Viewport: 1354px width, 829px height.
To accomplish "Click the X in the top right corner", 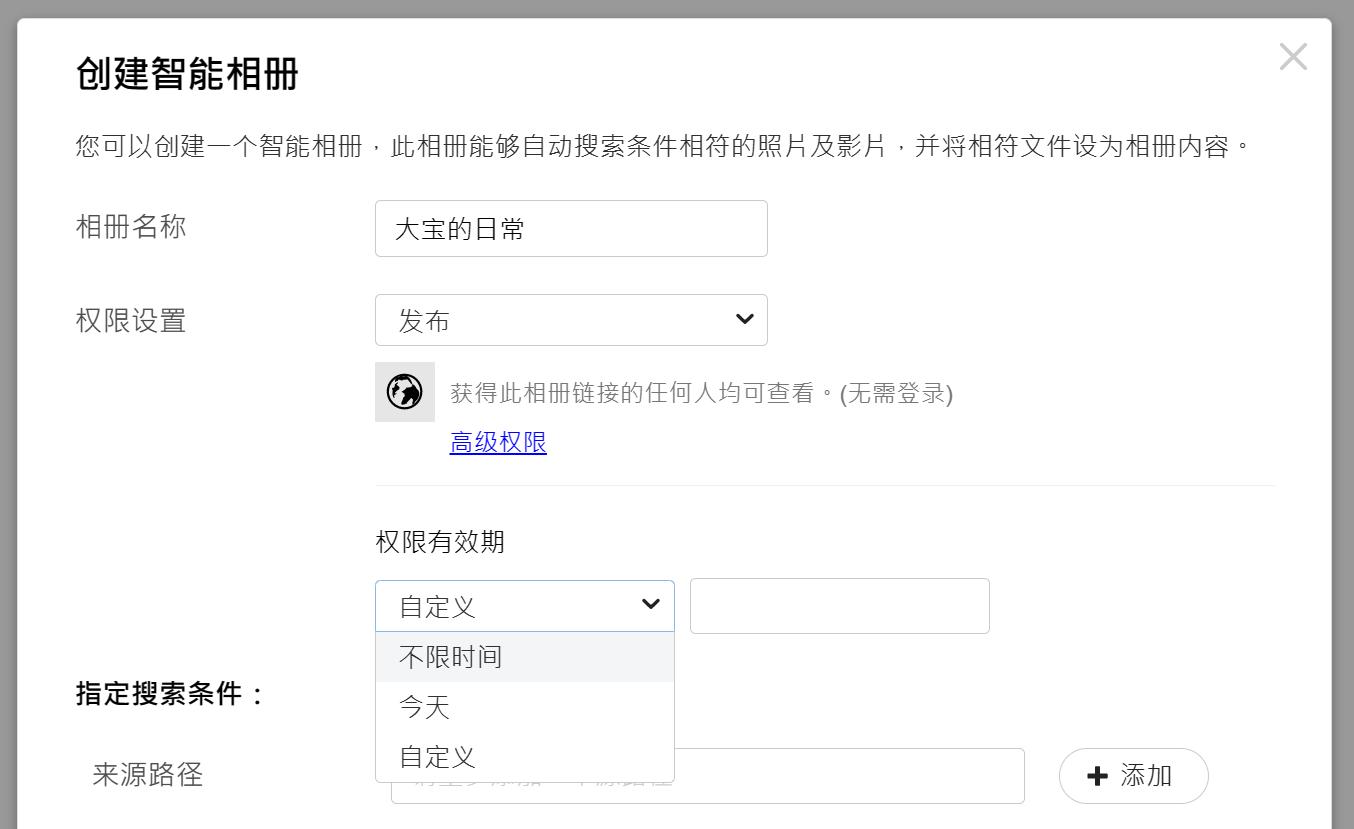I will (1293, 56).
